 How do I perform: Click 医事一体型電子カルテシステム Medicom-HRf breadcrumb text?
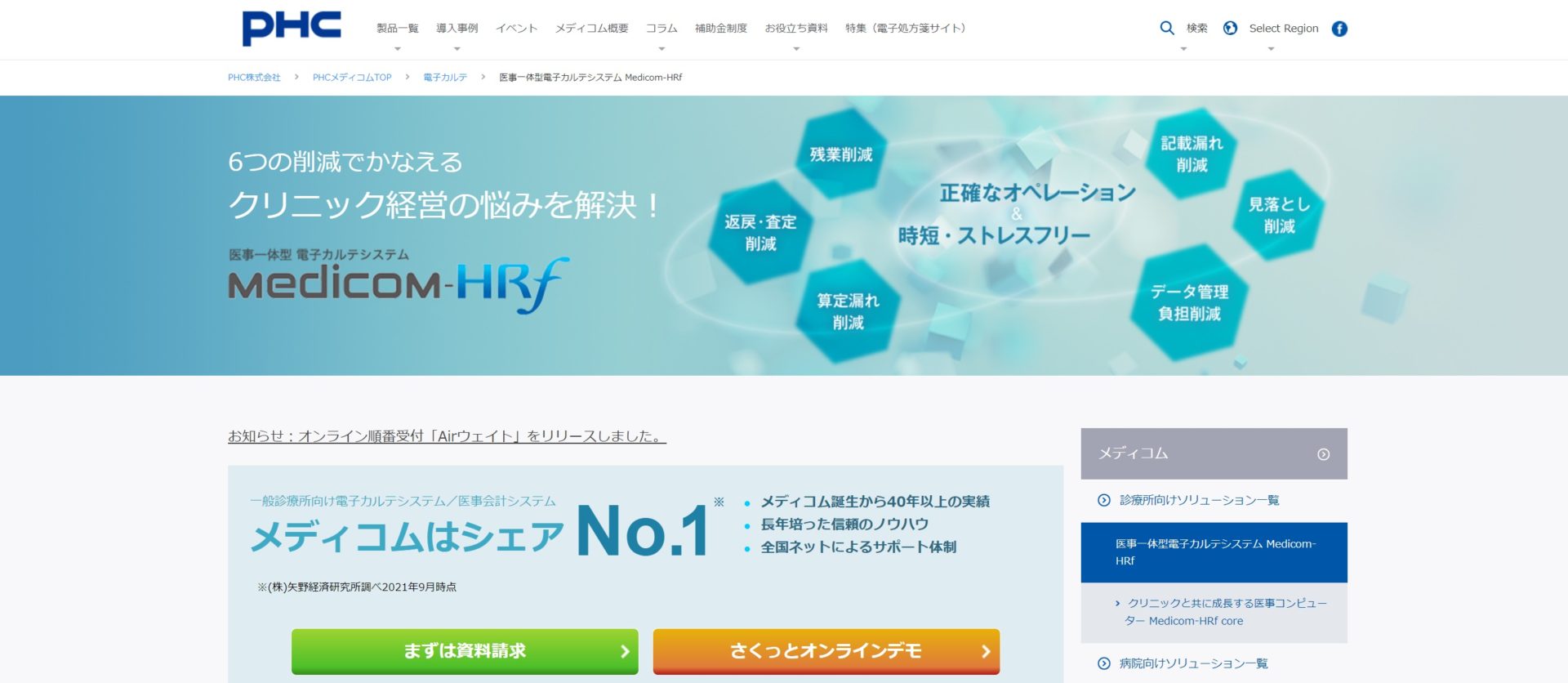[x=590, y=78]
